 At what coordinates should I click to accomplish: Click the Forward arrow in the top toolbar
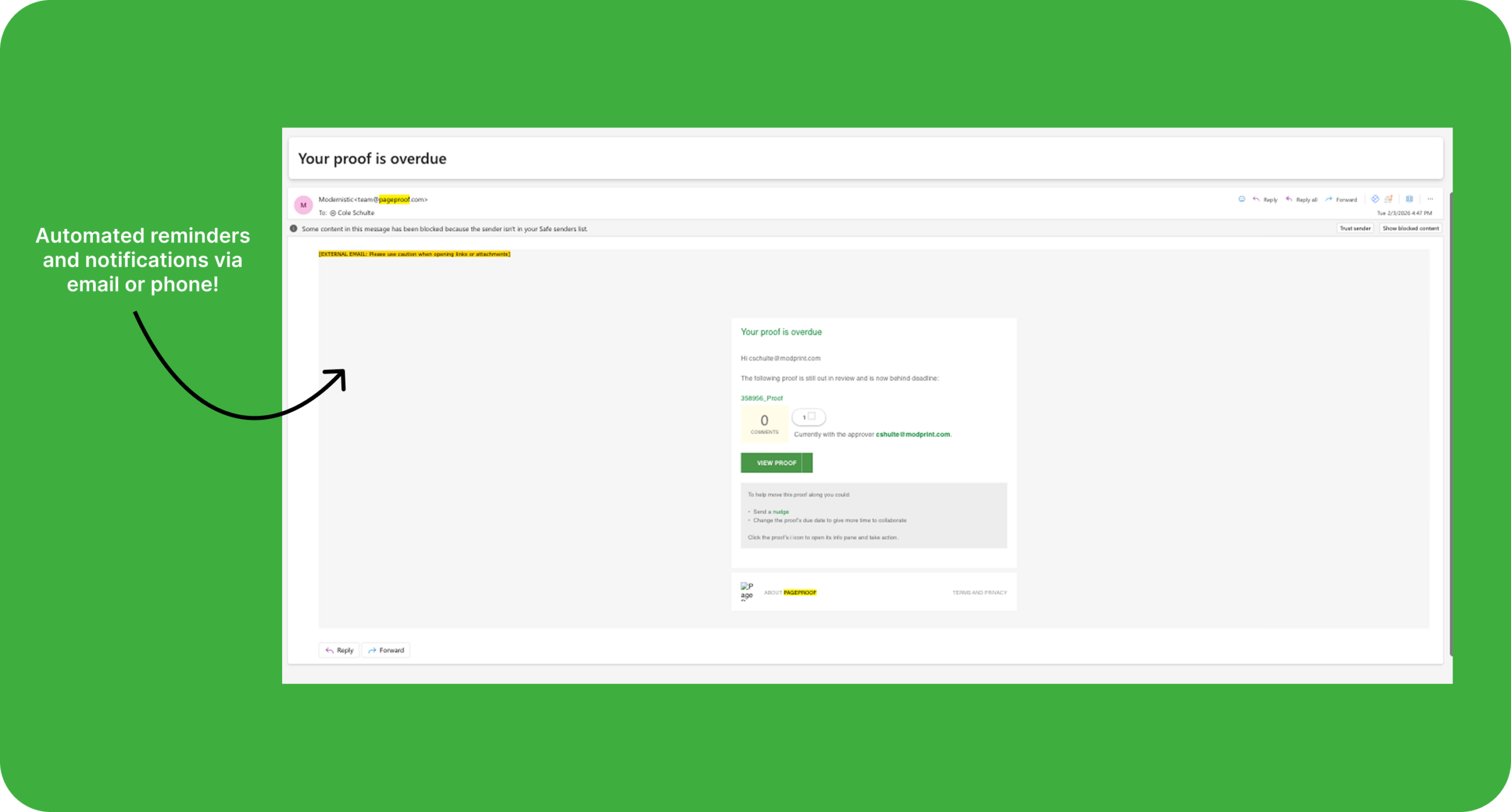[1329, 199]
